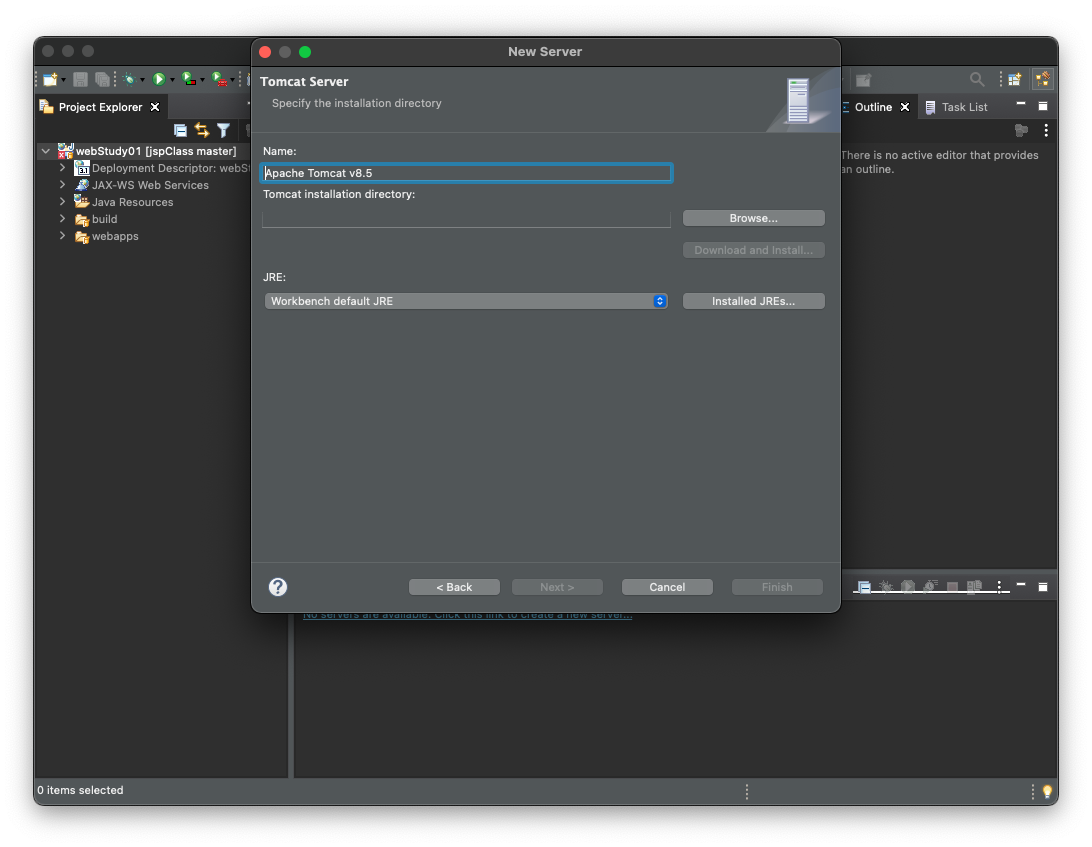Click Run External Tools toolbox icon
Screen dimensions: 1092x847
219,79
